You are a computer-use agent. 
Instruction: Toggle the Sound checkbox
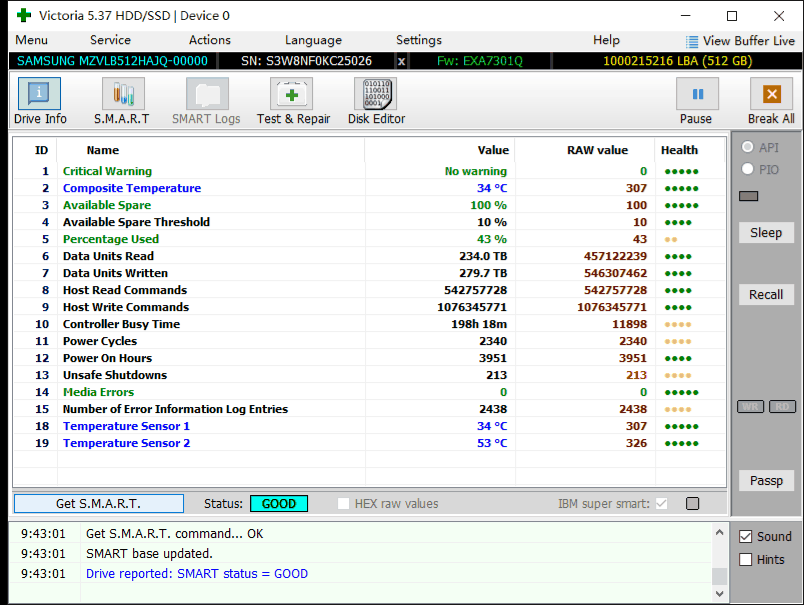[746, 537]
